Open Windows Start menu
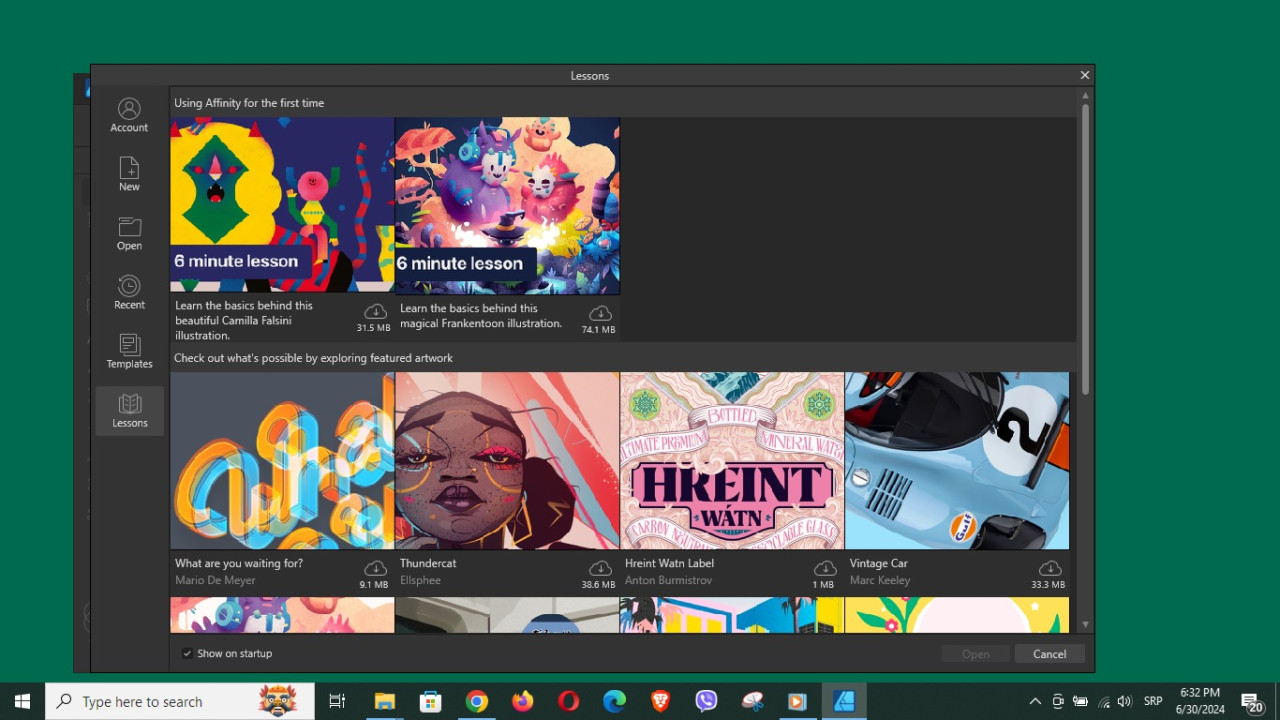The image size is (1280, 720). [22, 701]
